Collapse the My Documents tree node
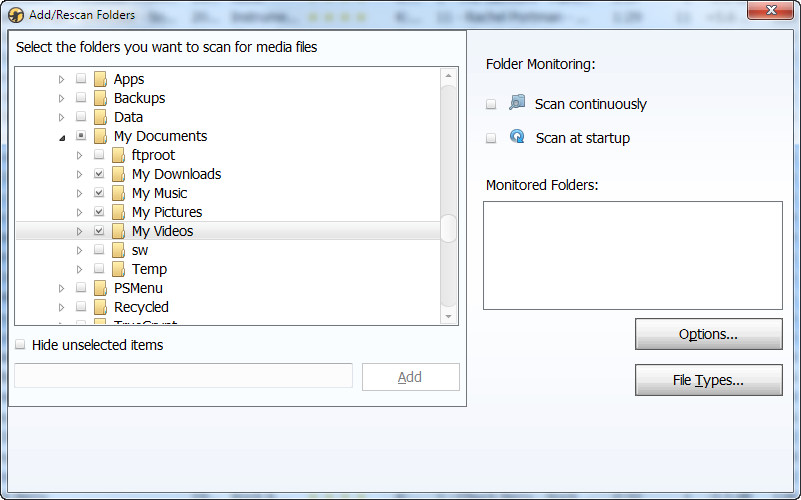801x500 pixels. (x=62, y=137)
